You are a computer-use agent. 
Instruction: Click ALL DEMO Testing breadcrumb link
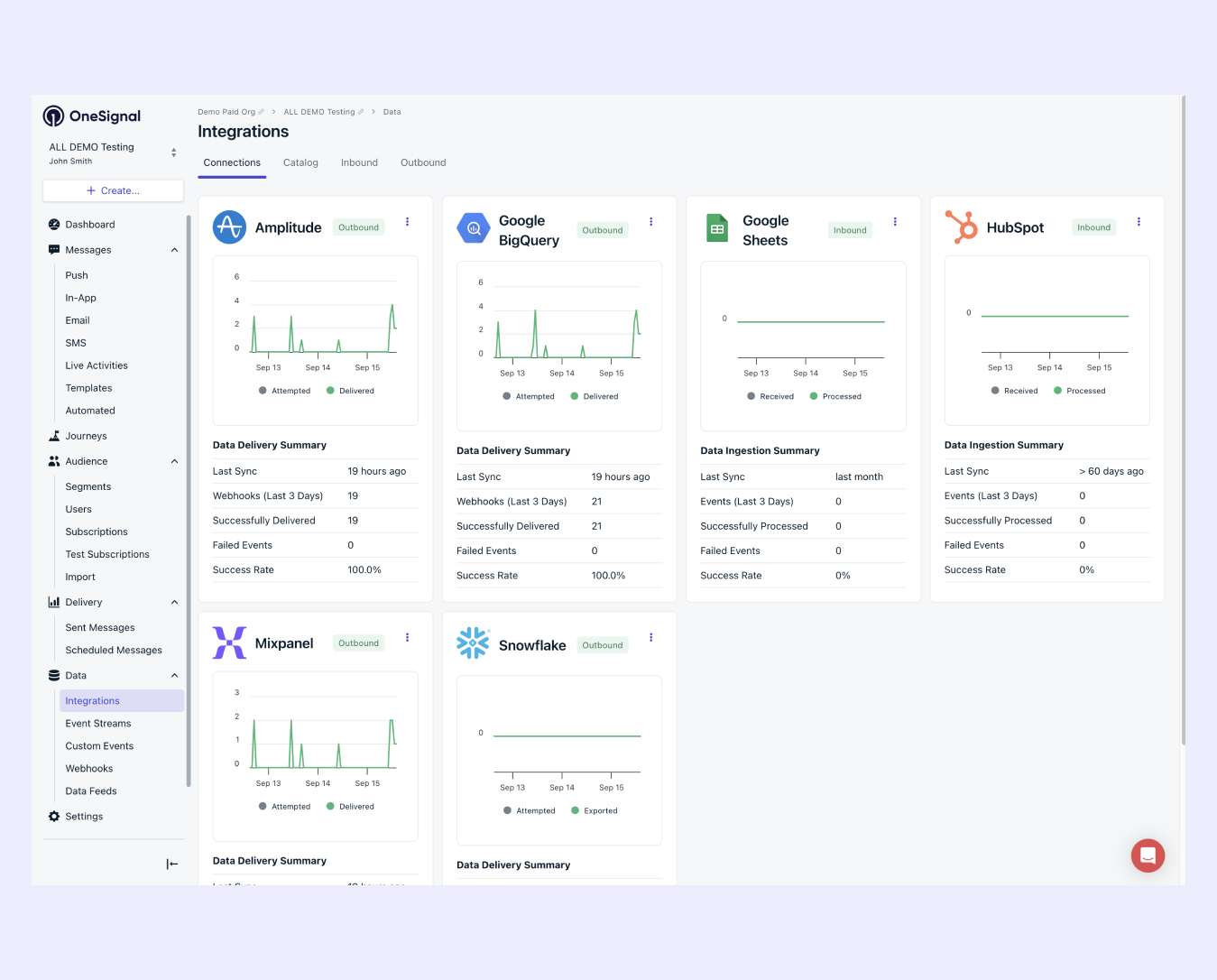click(319, 112)
